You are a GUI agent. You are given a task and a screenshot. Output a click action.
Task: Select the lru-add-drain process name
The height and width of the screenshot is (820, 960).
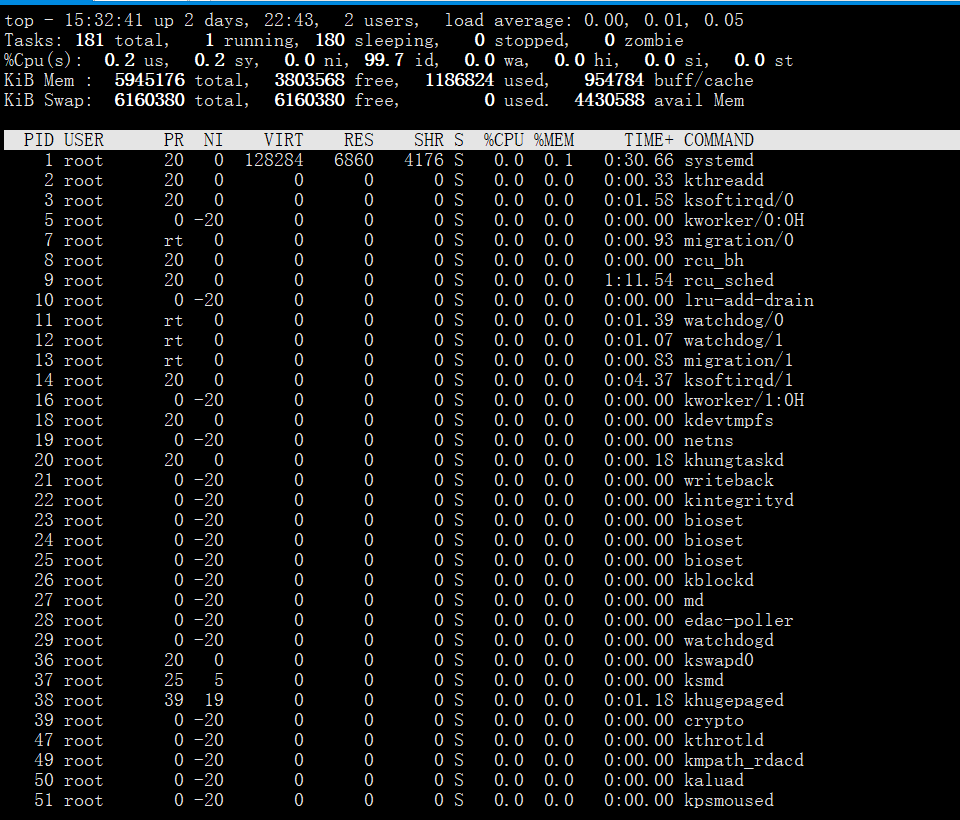click(x=749, y=300)
